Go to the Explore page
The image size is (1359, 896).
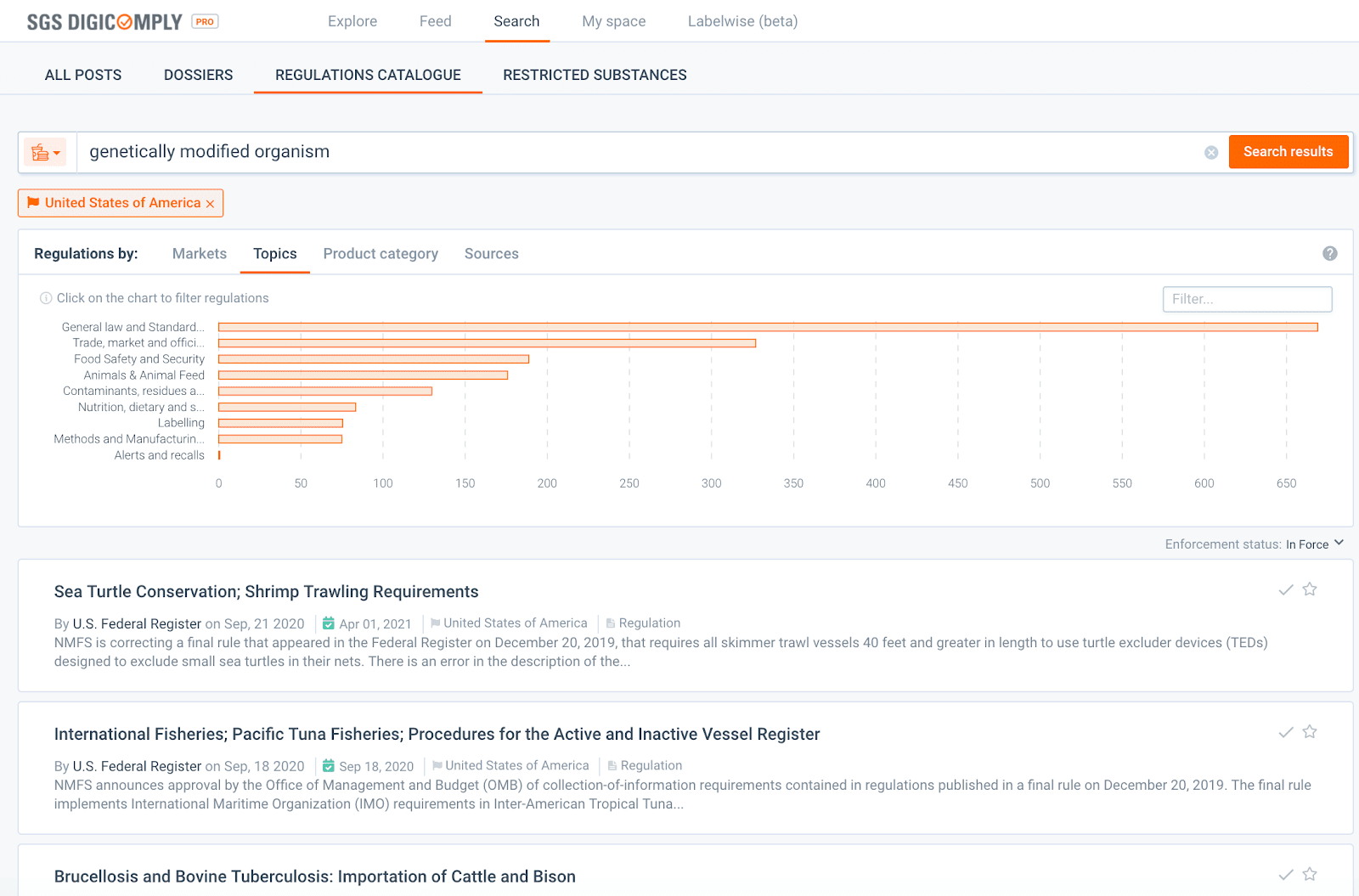(352, 21)
